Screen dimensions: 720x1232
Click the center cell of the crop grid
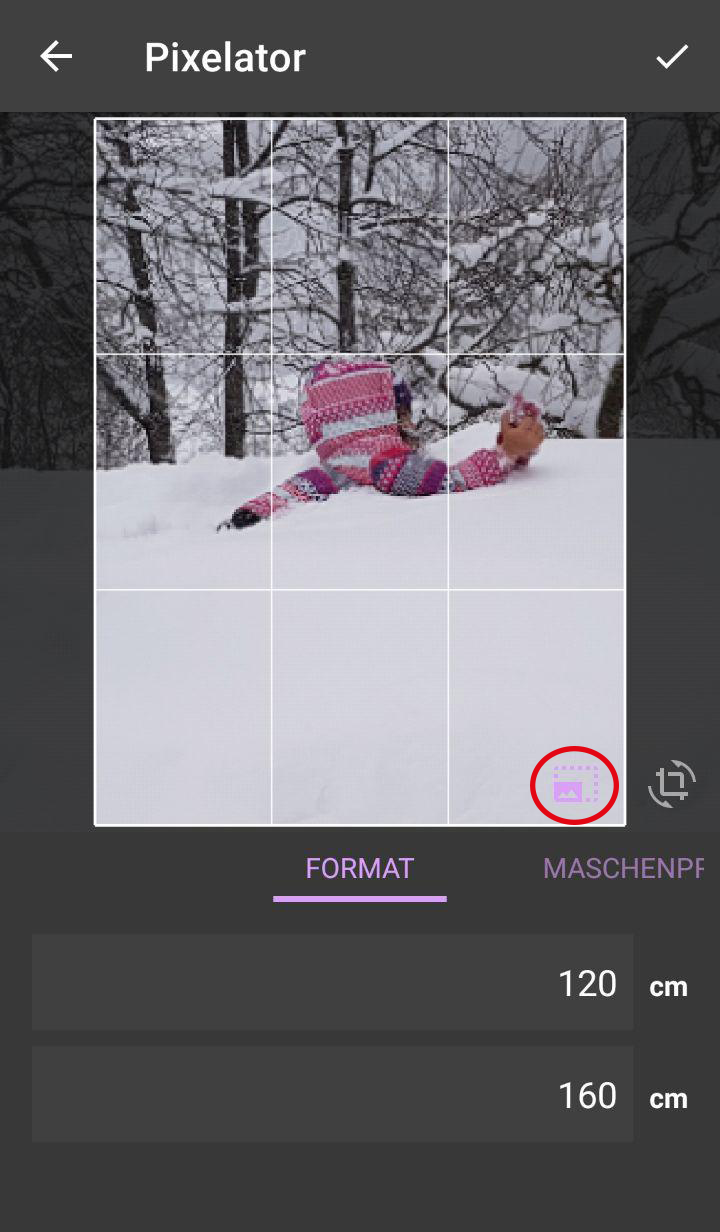pos(360,472)
